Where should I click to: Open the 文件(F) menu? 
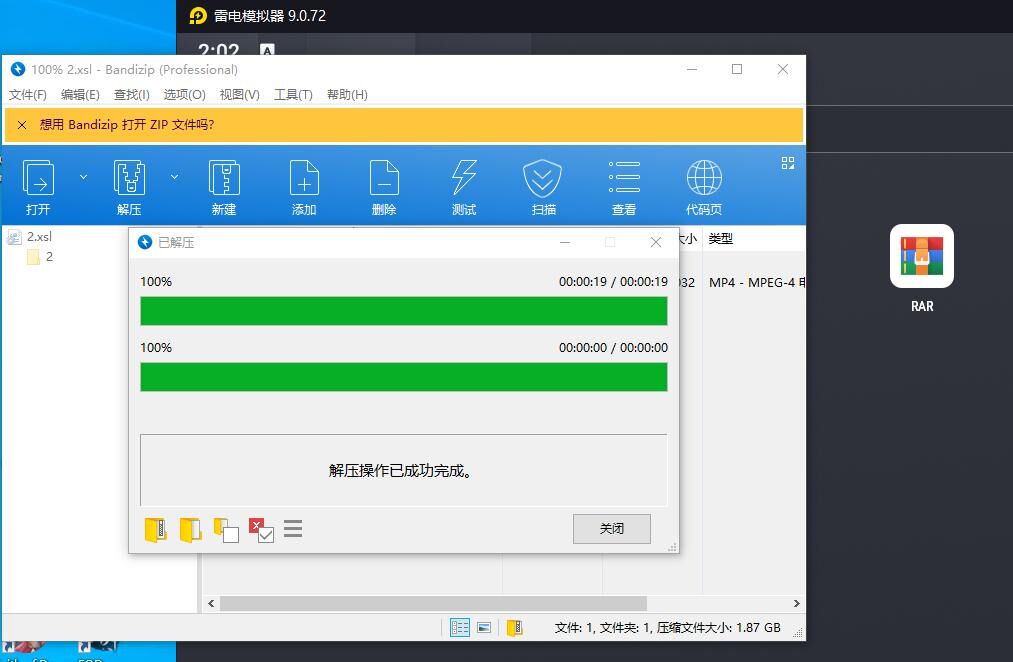tap(28, 94)
